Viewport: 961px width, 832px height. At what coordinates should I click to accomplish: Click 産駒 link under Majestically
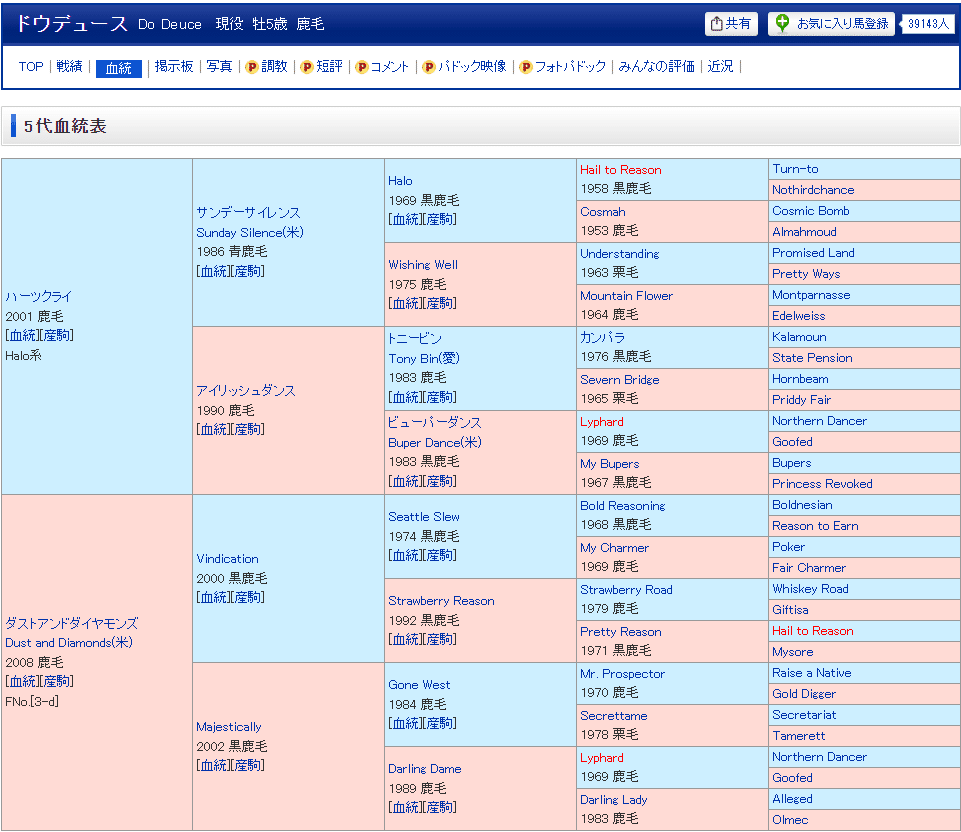pos(248,765)
